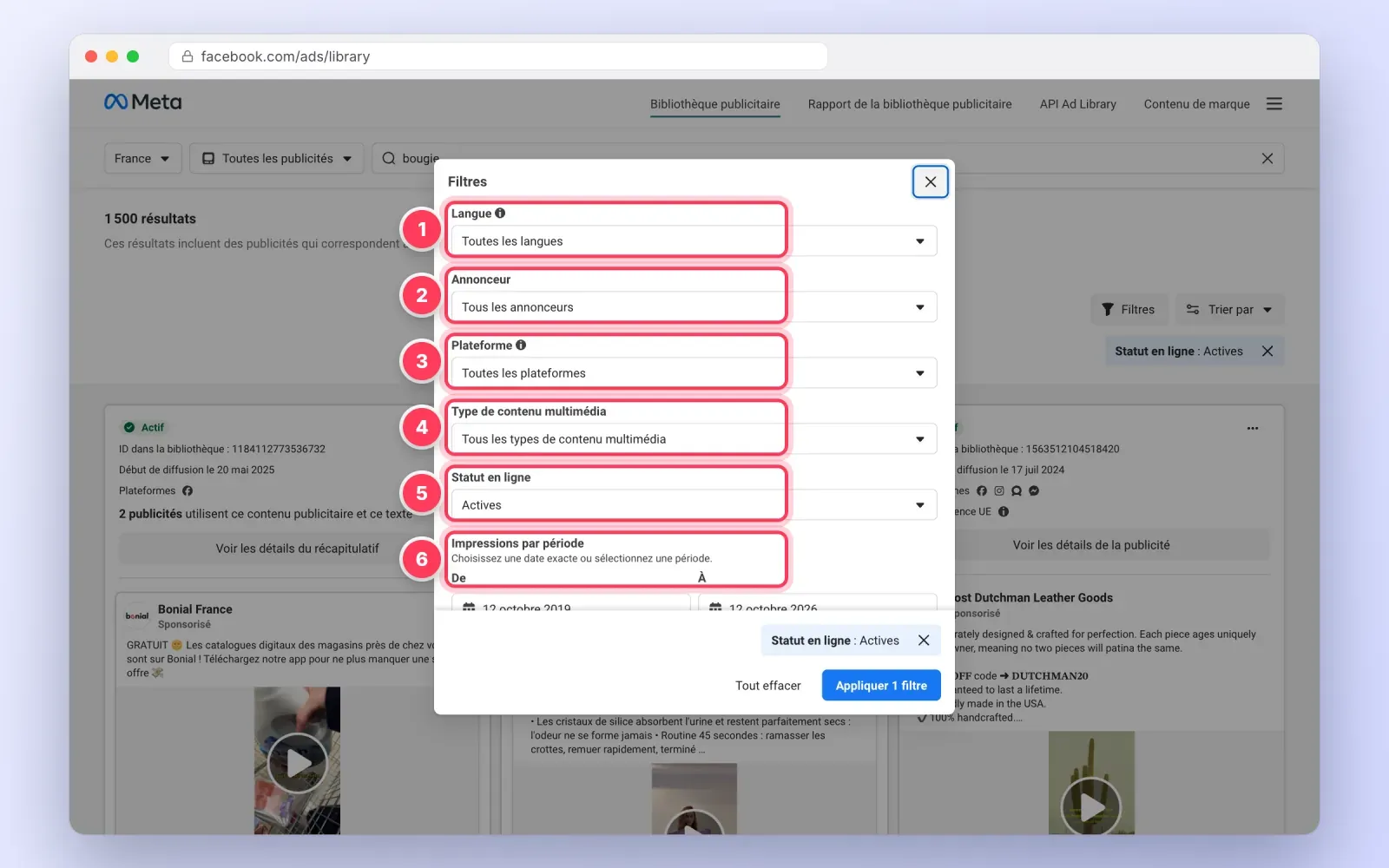Click the info icon next to Plateformes in right card
The image size is (1389, 868).
point(1004,512)
